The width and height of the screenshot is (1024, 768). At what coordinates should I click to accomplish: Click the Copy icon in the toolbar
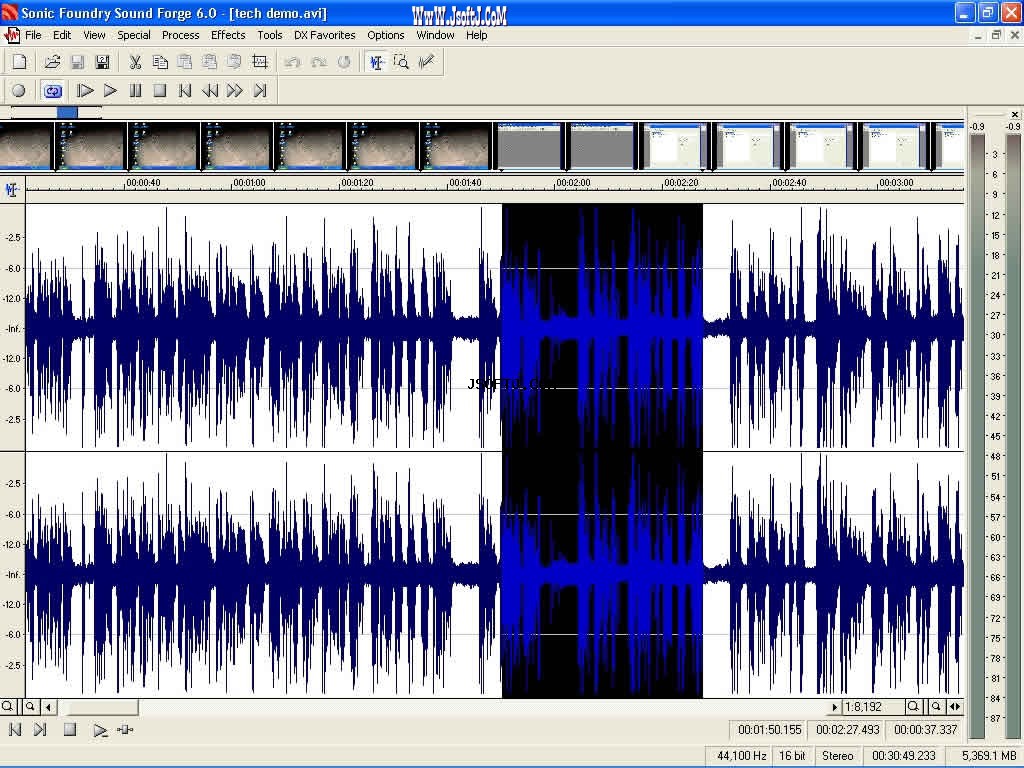tap(160, 62)
